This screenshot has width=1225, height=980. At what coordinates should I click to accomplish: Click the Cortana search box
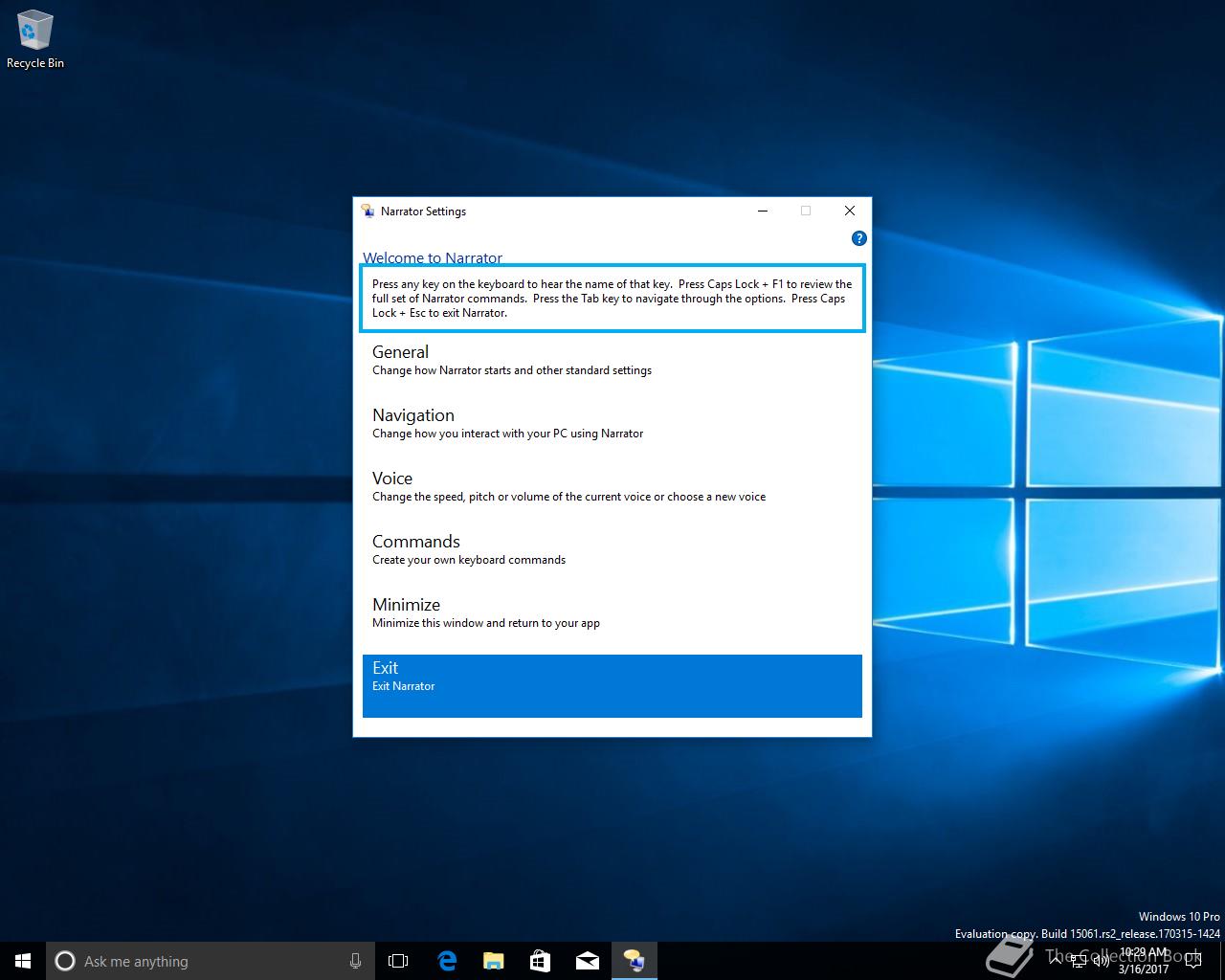point(210,961)
